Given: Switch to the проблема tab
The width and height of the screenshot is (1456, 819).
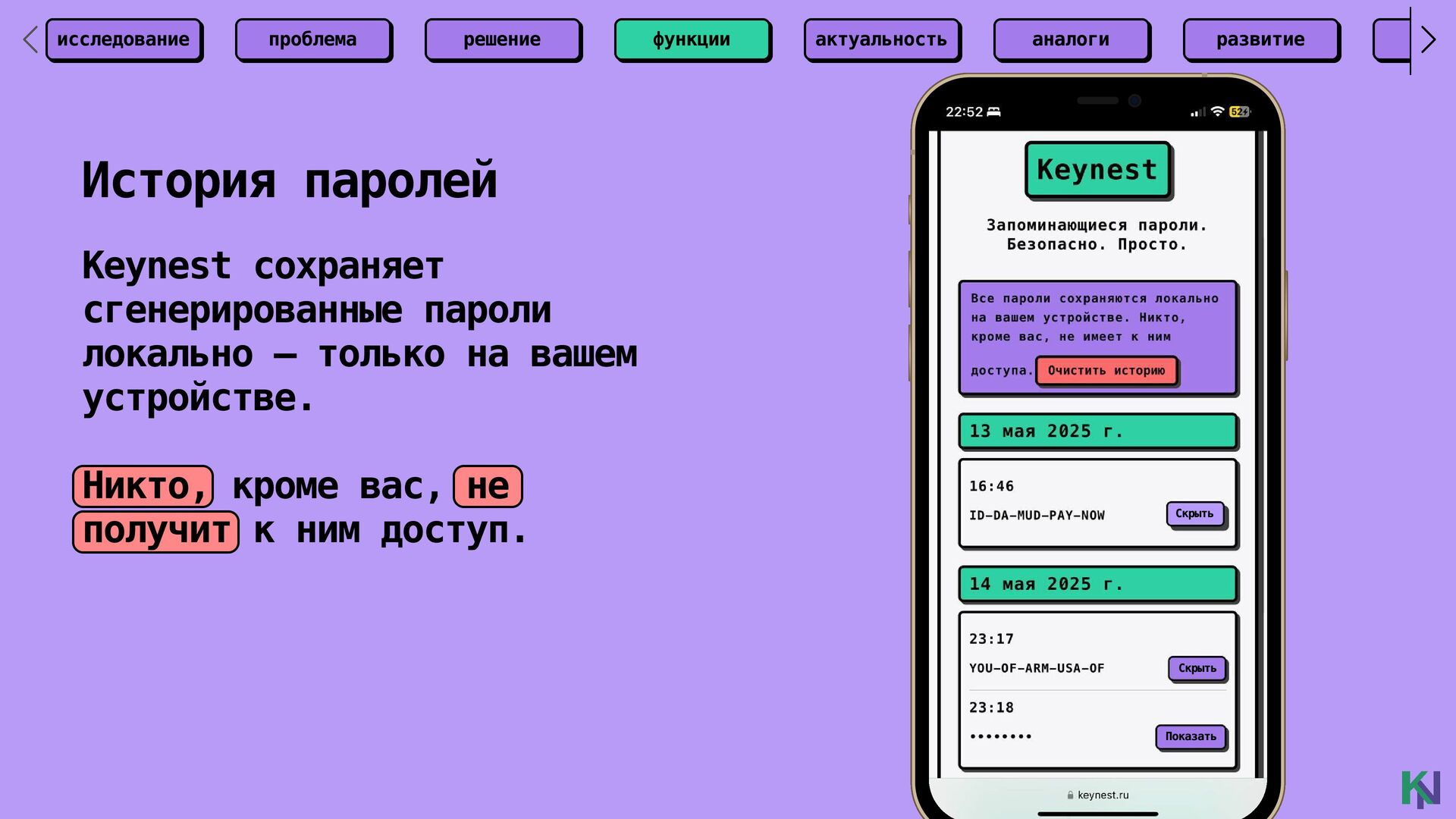Looking at the screenshot, I should pyautogui.click(x=312, y=39).
